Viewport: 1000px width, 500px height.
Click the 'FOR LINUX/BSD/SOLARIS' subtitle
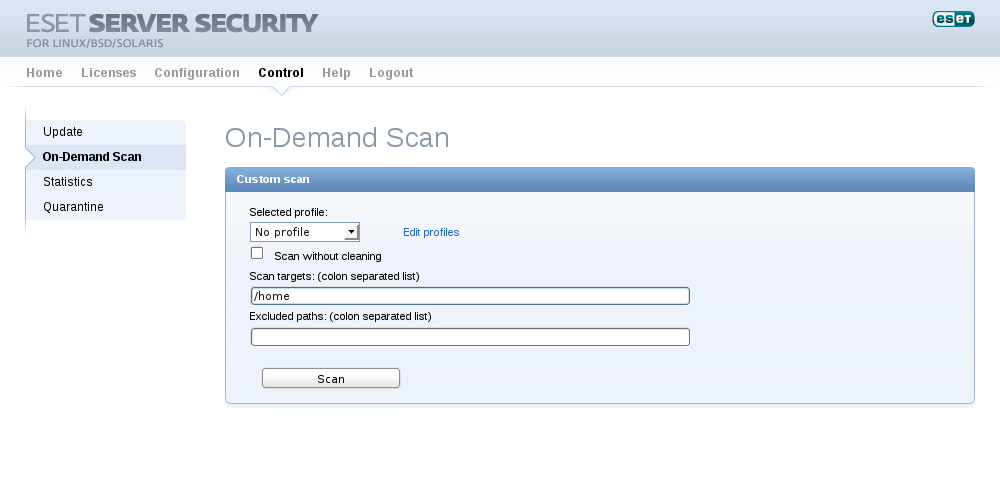click(95, 43)
